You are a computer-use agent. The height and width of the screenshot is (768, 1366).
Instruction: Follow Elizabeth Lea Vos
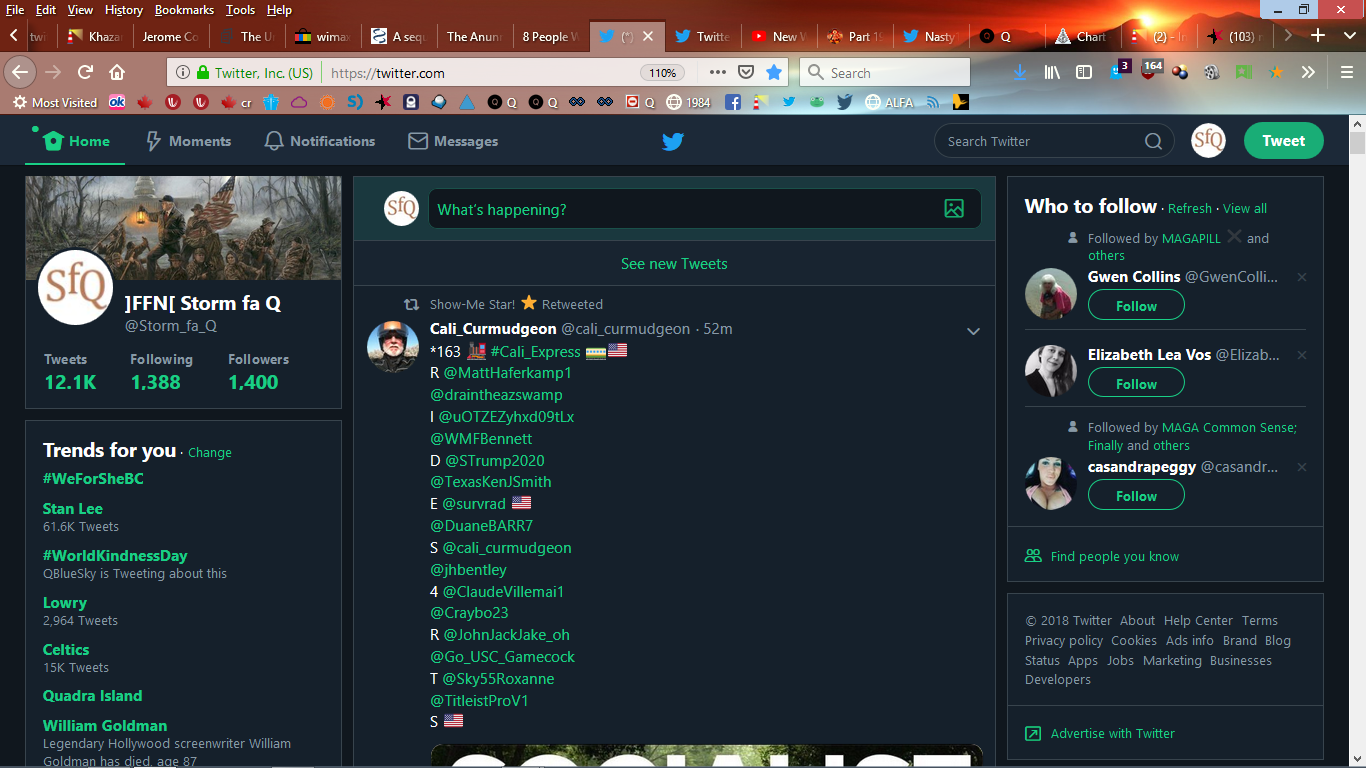(1136, 384)
